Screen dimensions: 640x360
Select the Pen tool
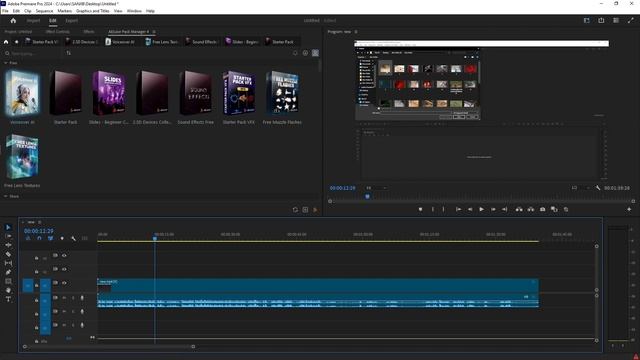tap(8, 272)
